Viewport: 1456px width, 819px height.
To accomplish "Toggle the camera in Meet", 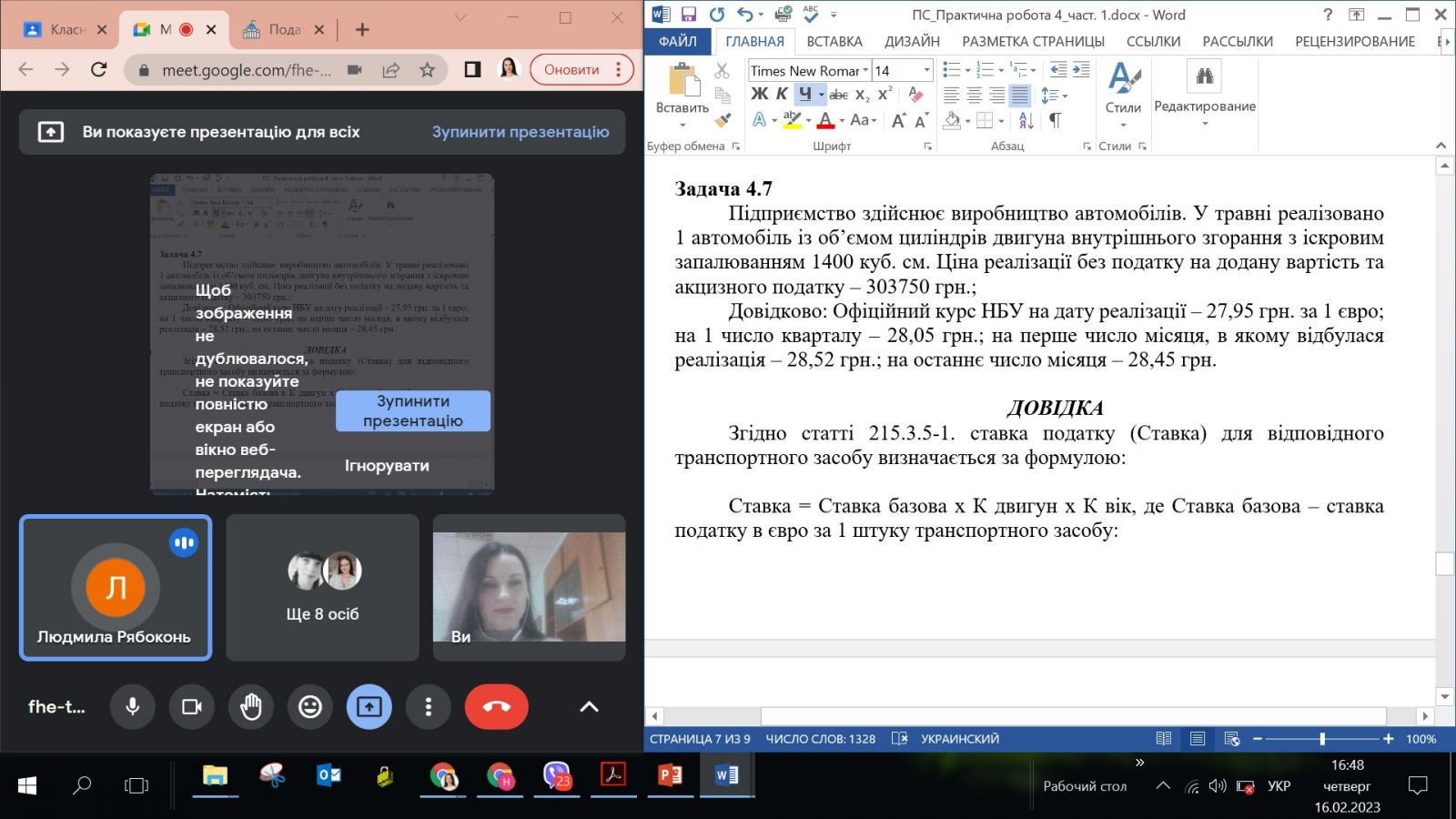I will click(x=191, y=707).
